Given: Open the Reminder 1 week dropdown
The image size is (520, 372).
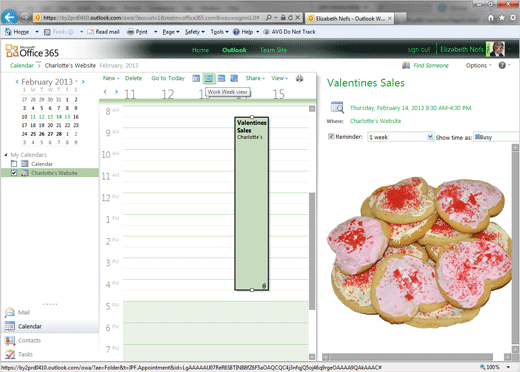Looking at the screenshot, I should pos(401,137).
